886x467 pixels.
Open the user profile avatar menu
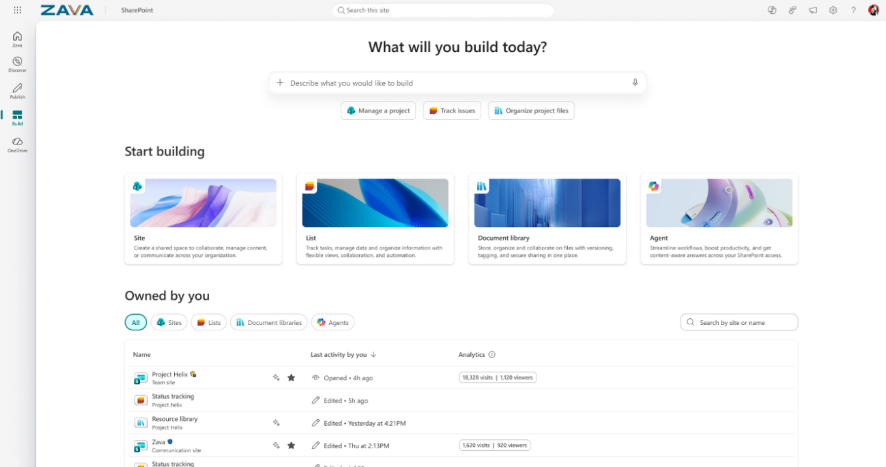point(873,10)
